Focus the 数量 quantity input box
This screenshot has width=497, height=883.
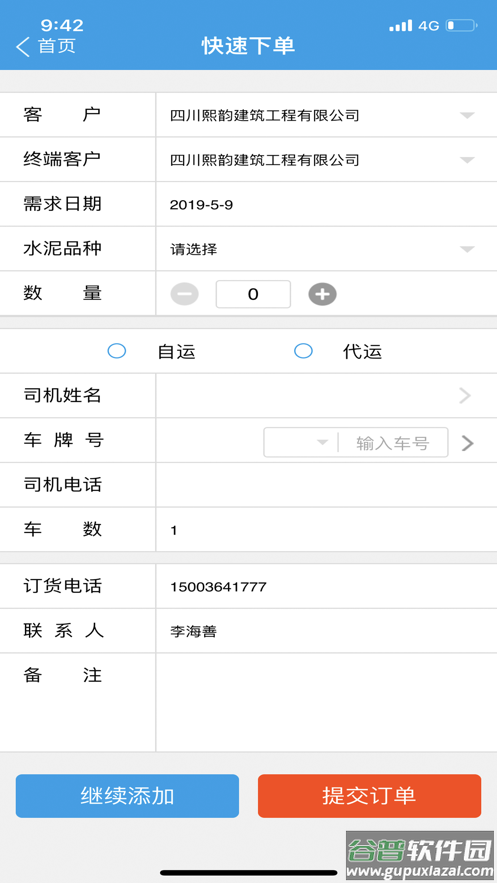(x=253, y=294)
